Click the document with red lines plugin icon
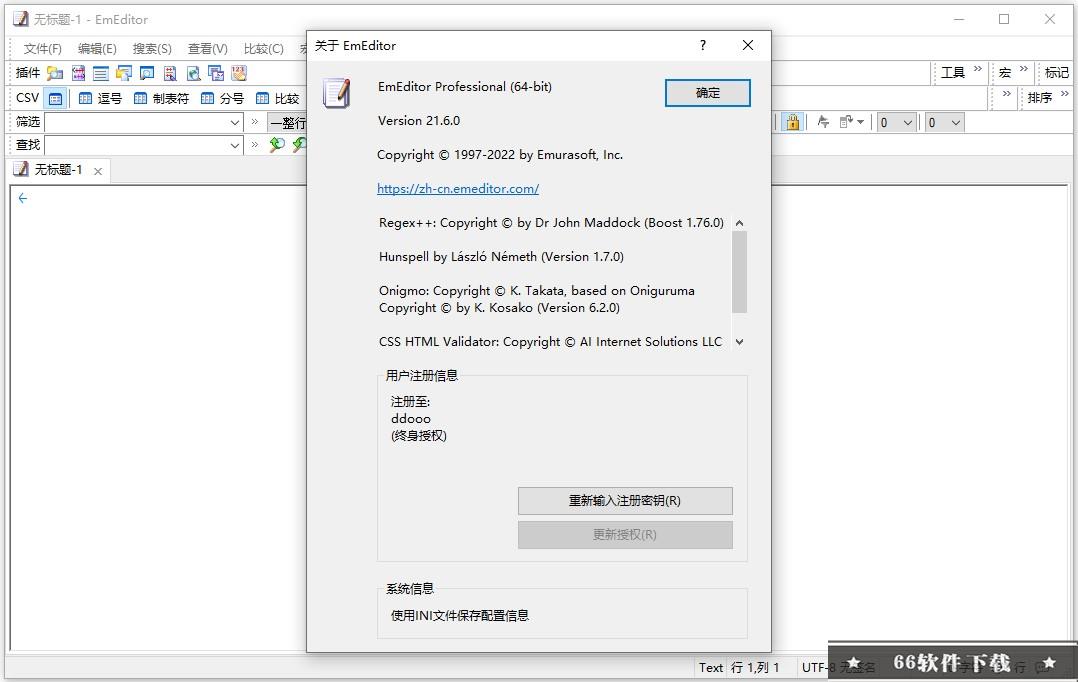Screen dimensions: 1078x682 coord(170,73)
